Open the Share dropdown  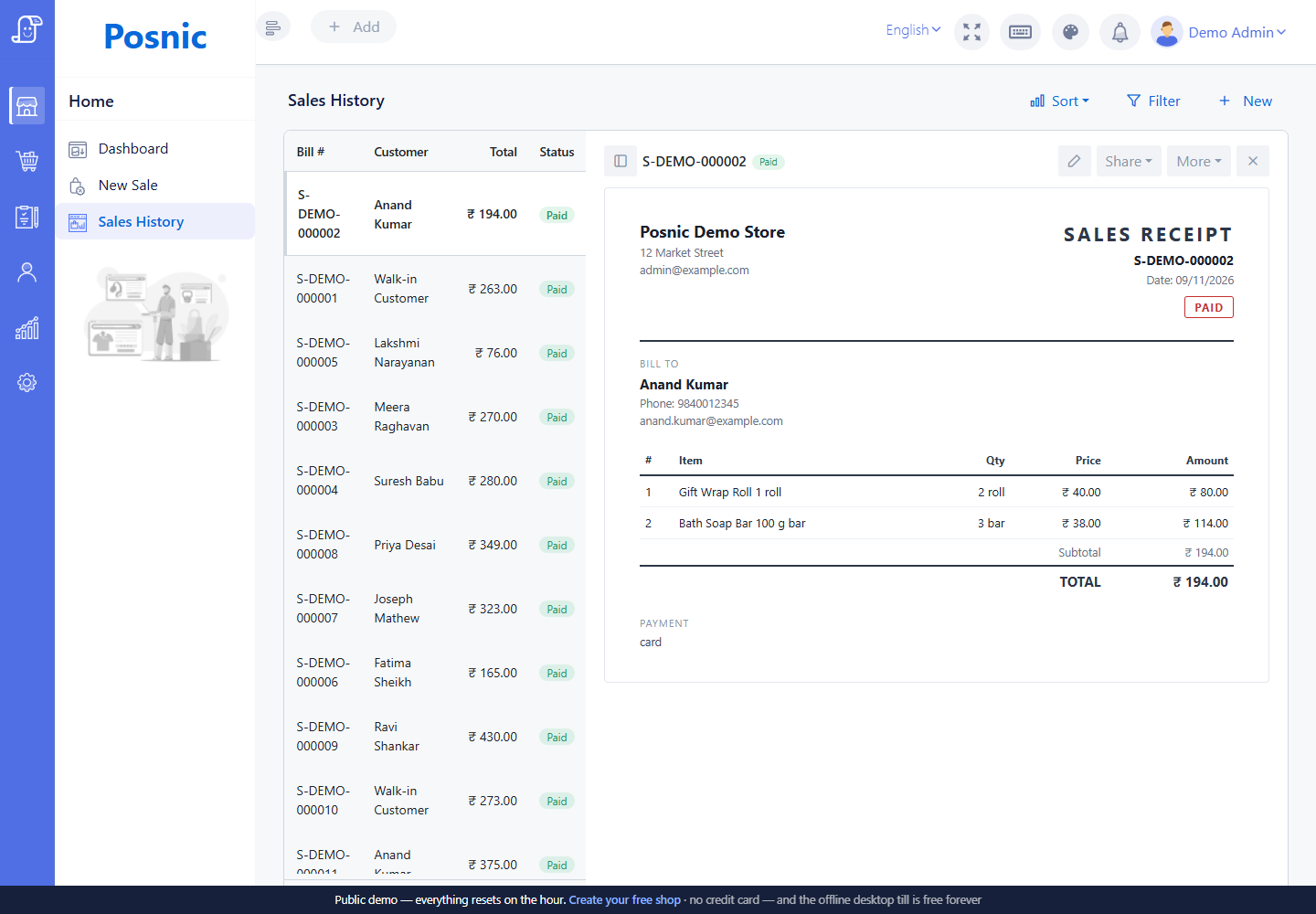1129,161
